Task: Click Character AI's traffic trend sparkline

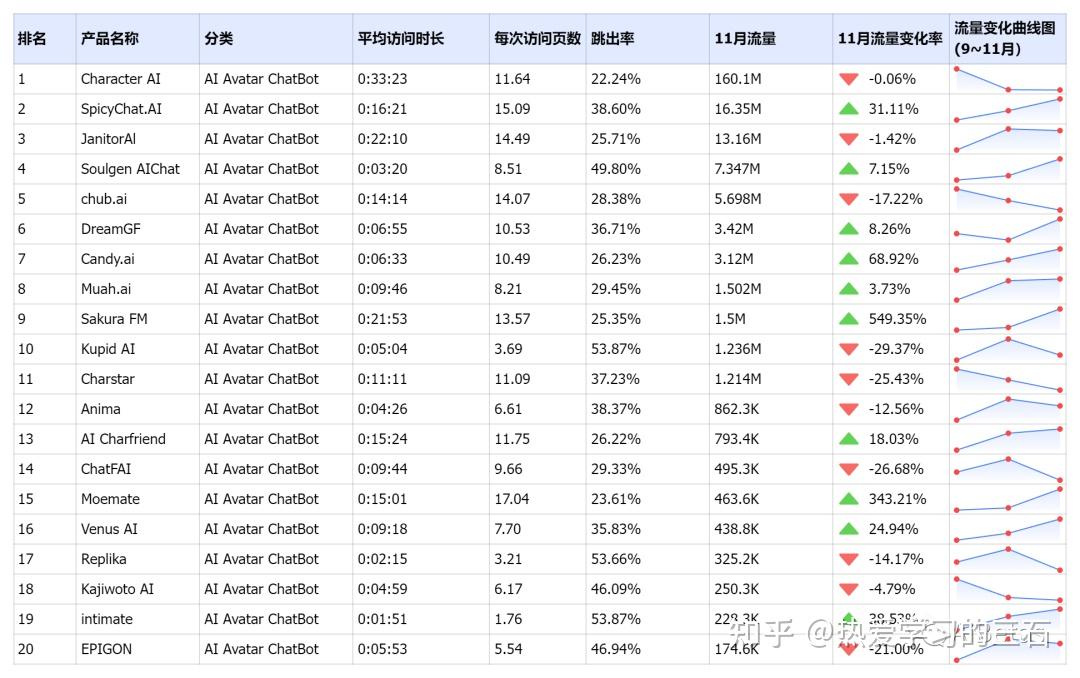Action: [x=1007, y=79]
